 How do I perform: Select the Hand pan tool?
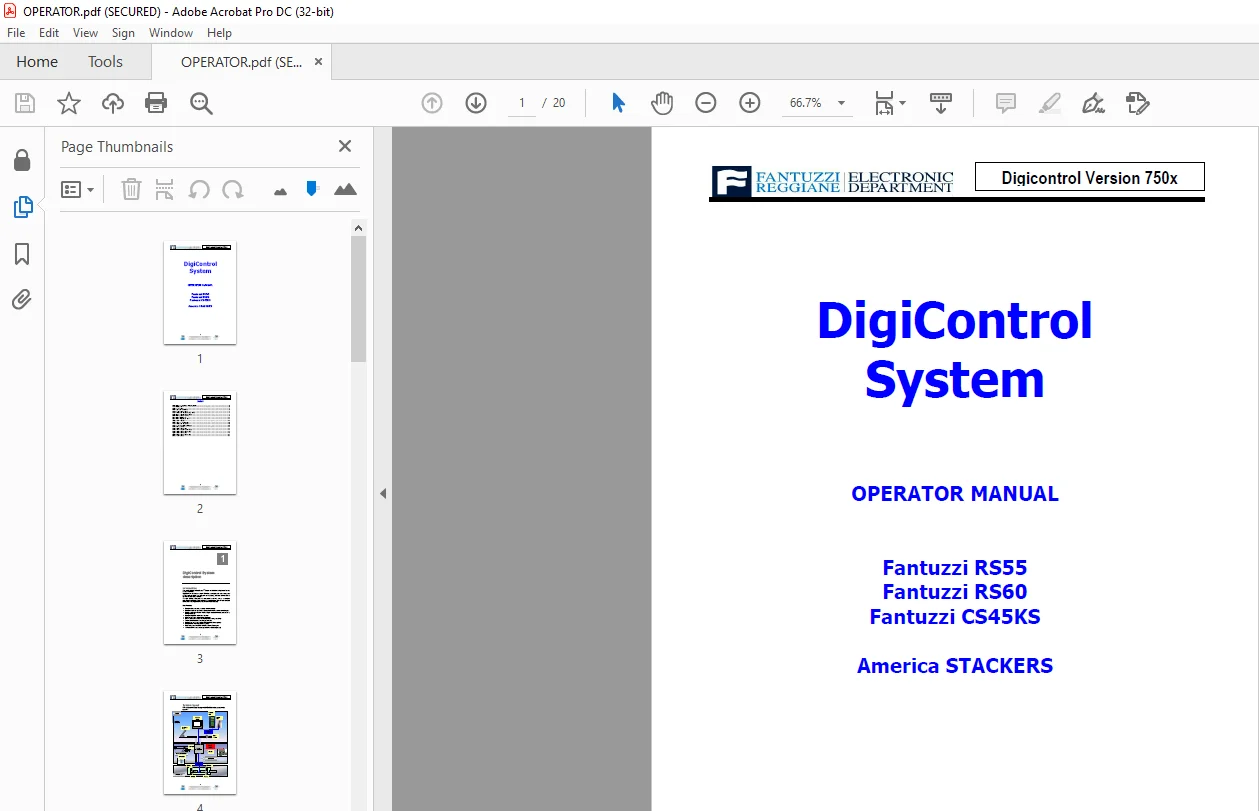[662, 103]
